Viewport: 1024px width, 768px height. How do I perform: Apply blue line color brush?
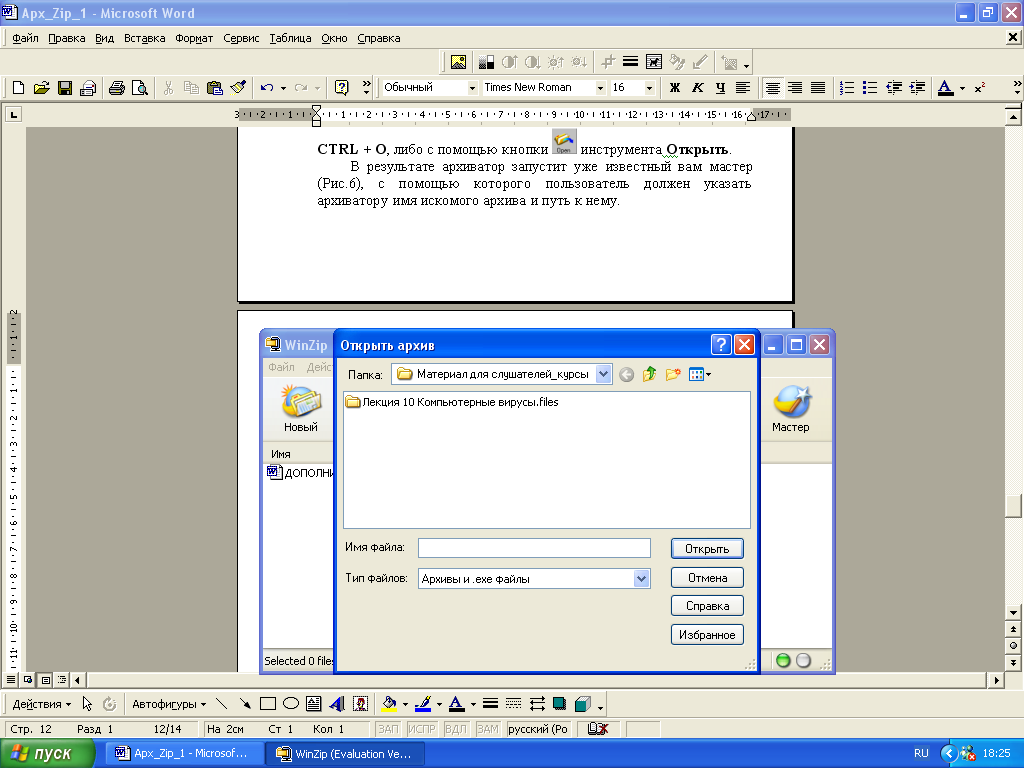423,703
